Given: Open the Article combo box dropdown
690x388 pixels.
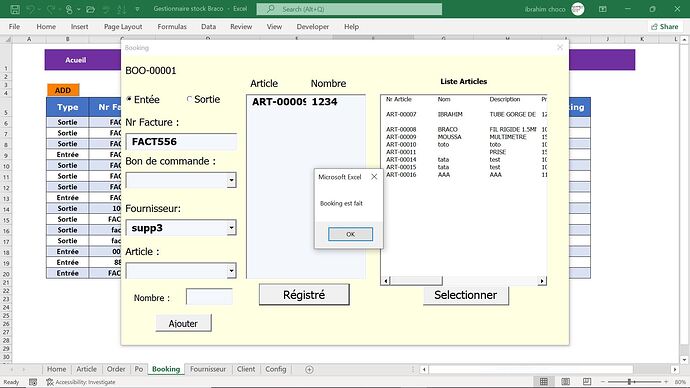Looking at the screenshot, I should (x=231, y=271).
